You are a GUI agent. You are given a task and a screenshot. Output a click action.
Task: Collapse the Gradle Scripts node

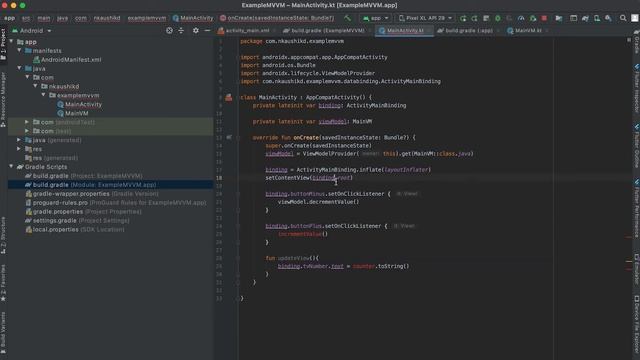coord(11,167)
